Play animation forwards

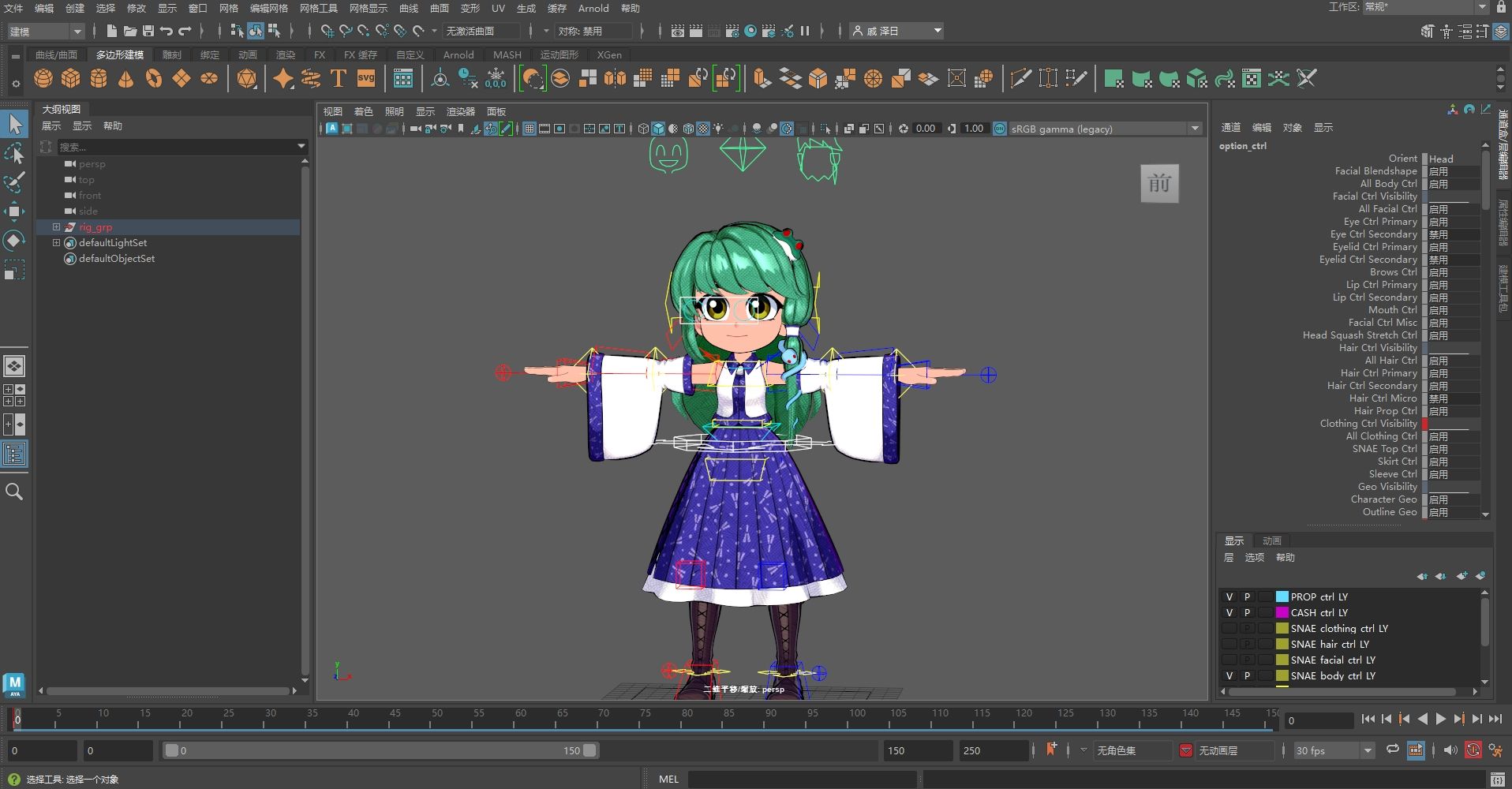click(x=1440, y=719)
